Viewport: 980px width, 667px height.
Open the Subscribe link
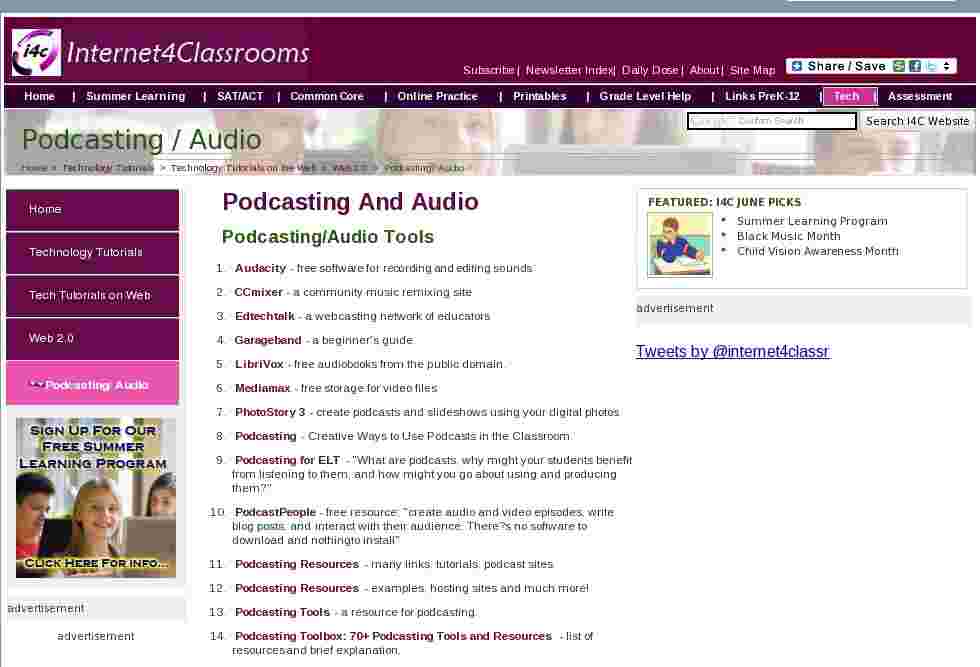click(x=488, y=70)
